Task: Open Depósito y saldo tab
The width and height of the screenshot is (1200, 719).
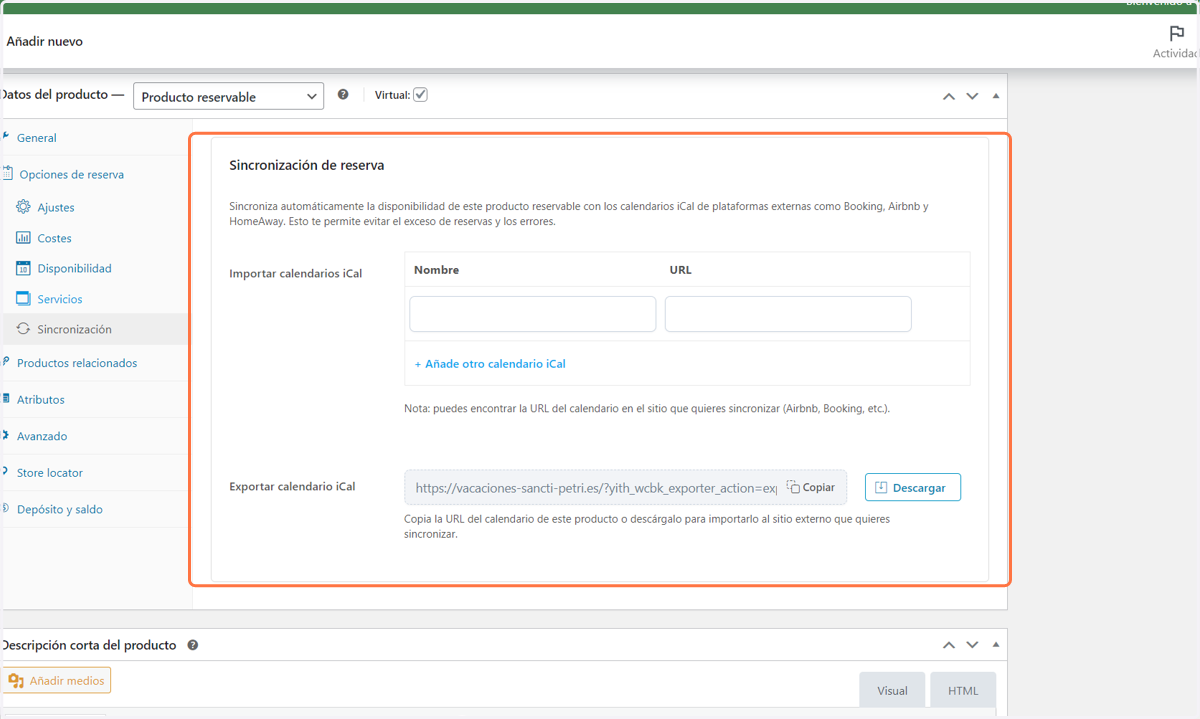Action: coord(60,509)
